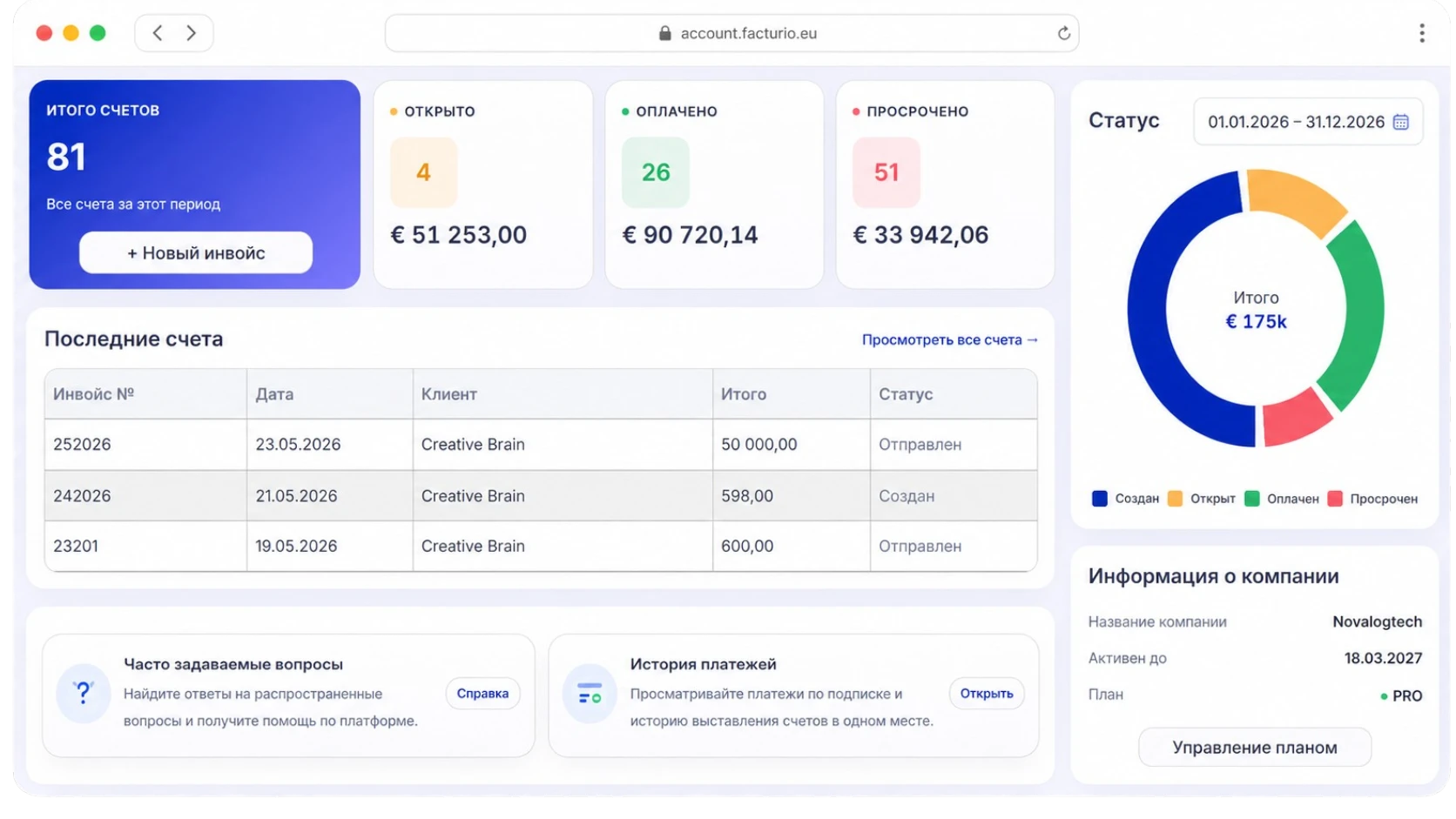Open the three-dot browser menu
Viewport: 1456px width, 819px height.
click(1421, 33)
